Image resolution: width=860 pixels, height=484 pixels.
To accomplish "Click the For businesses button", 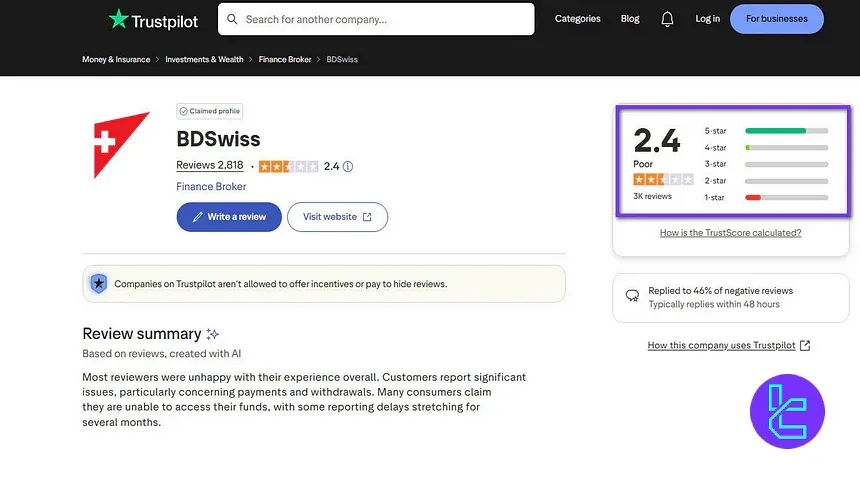I will 777,19.
